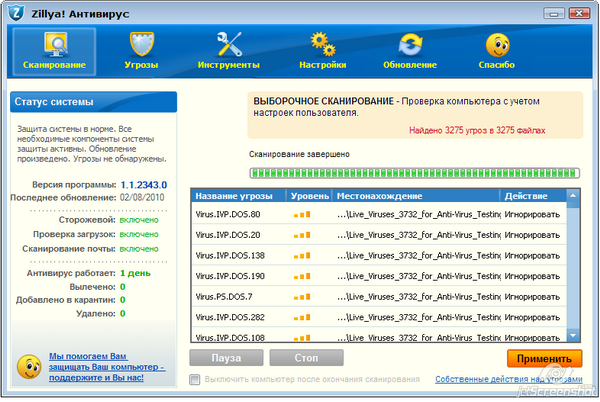The height and width of the screenshot is (402, 600).
Task: Select the Virus.IVP.DOS.190 threat name
Action: pyautogui.click(x=230, y=276)
